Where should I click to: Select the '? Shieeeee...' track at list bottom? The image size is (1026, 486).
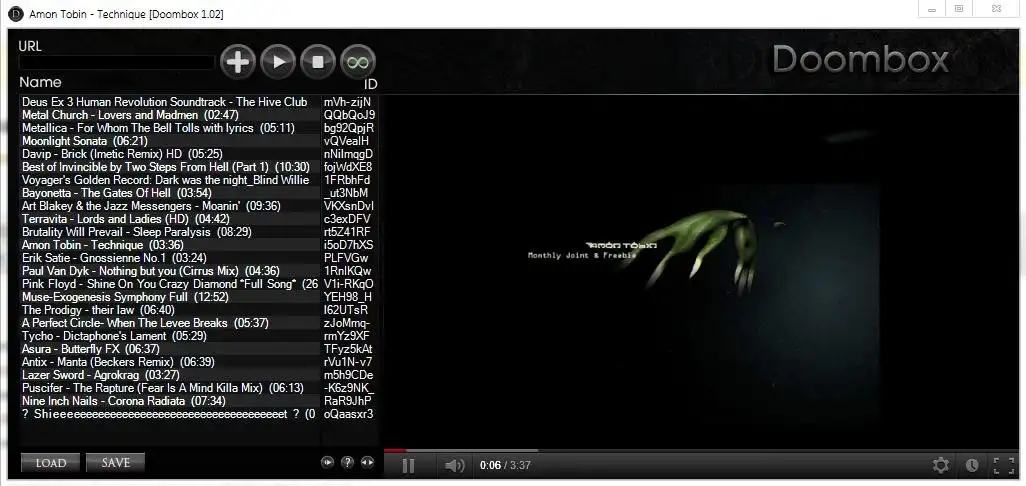pyautogui.click(x=169, y=414)
